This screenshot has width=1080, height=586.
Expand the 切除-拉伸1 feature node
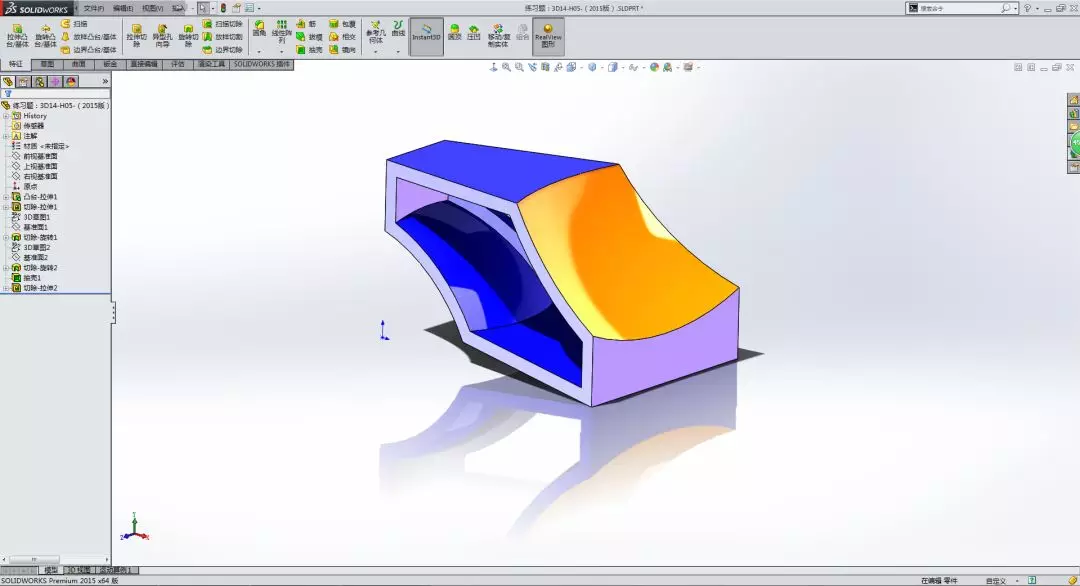(6, 207)
